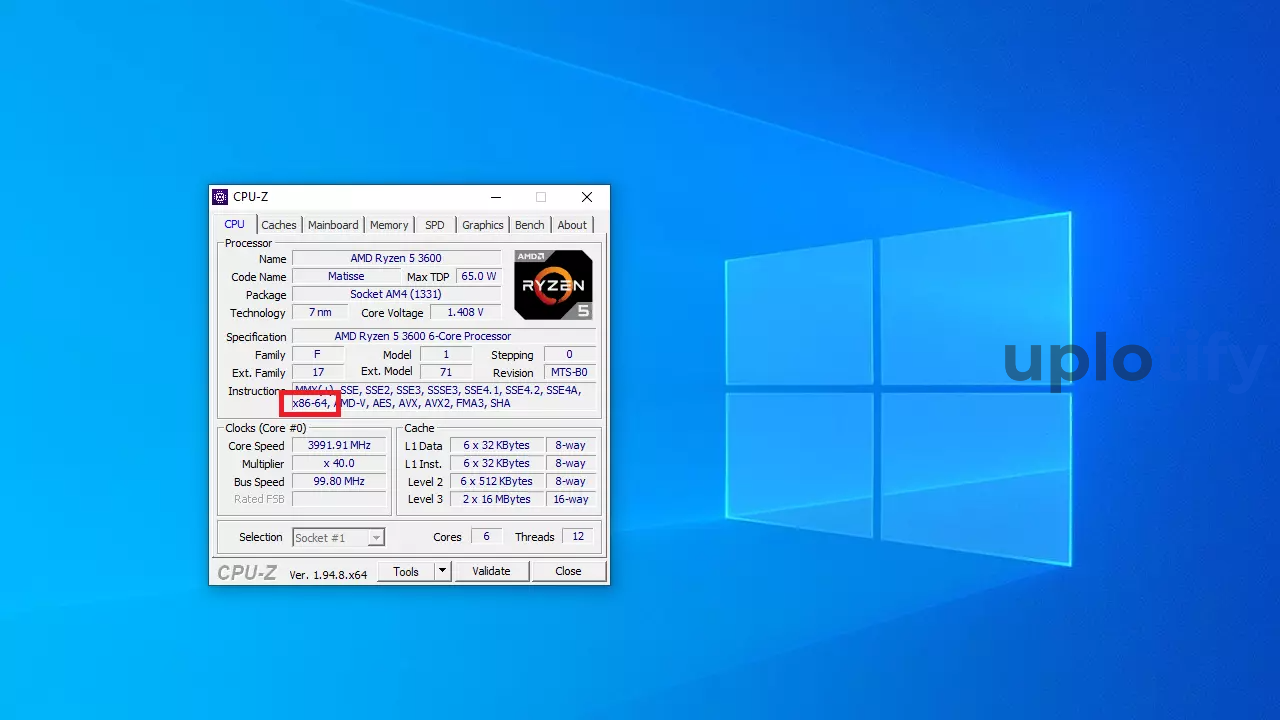The image size is (1280, 720).
Task: Click the Technology value 7 nm
Action: click(x=320, y=312)
